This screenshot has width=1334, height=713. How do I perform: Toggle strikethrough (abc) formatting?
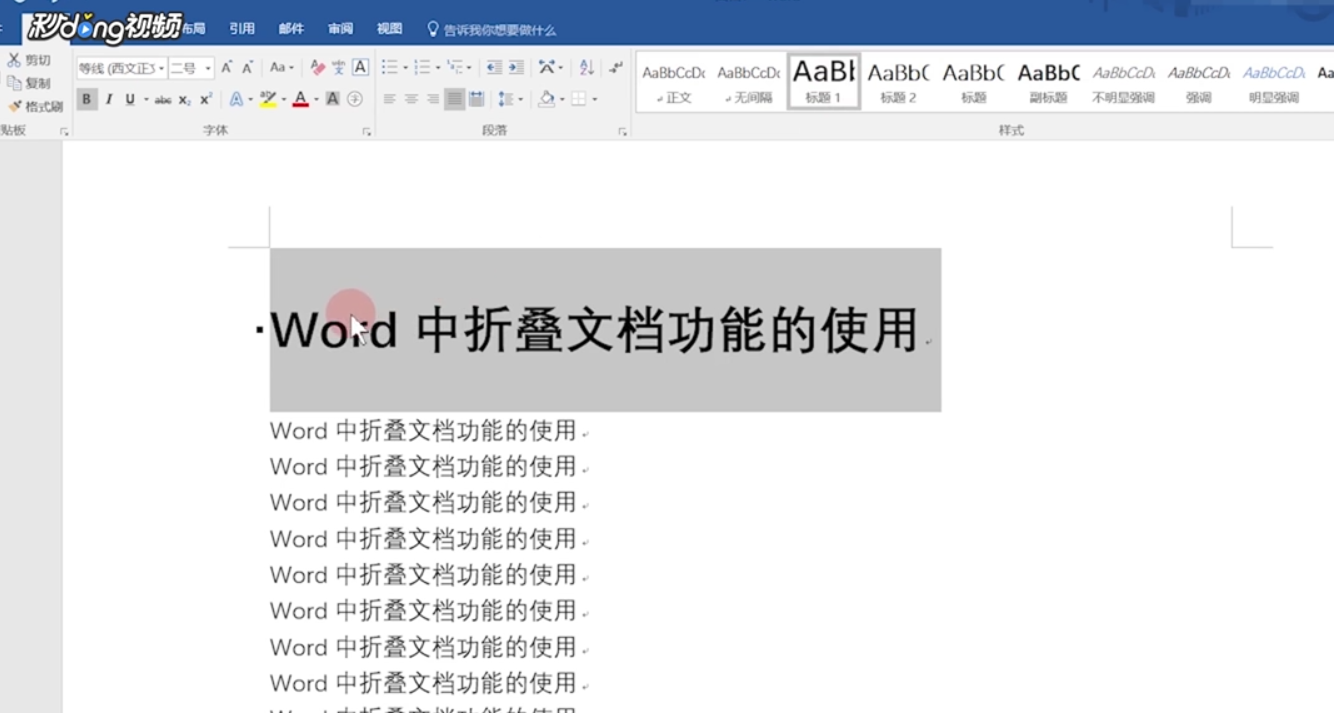click(x=163, y=99)
